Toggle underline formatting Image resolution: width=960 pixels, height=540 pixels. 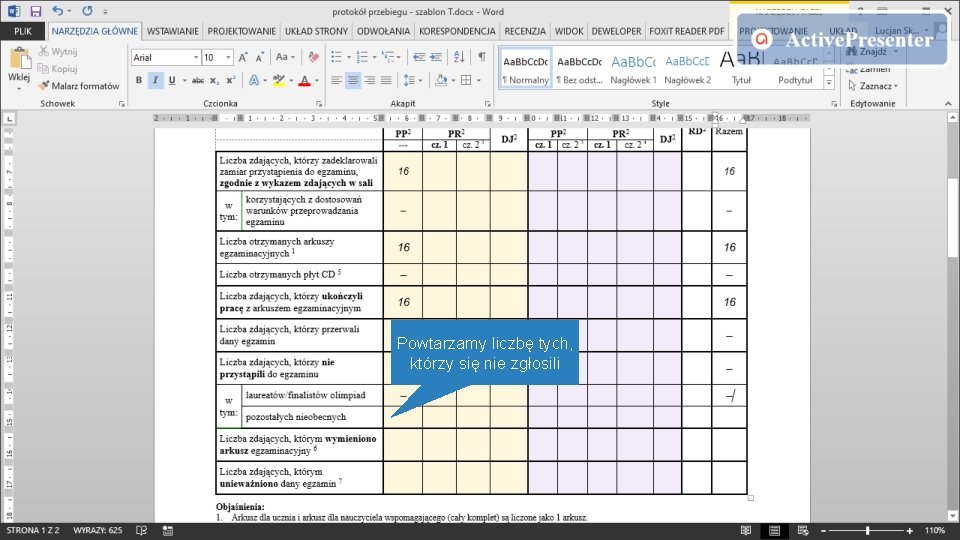click(171, 80)
